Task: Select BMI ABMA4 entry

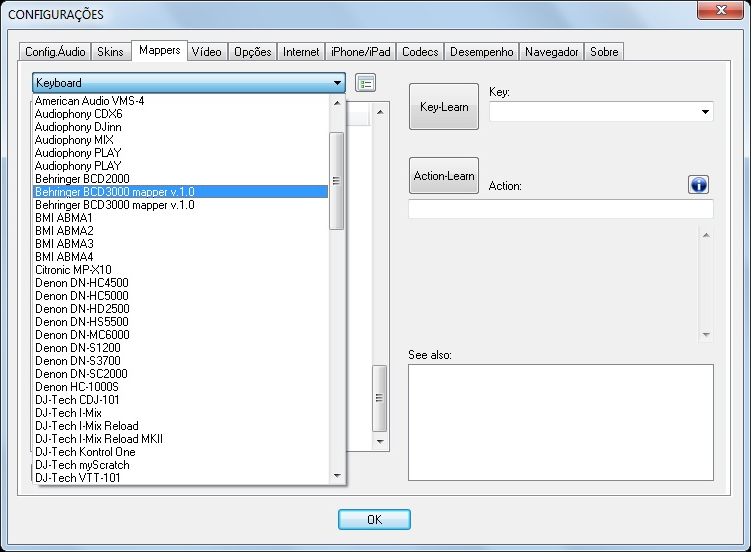Action: click(x=181, y=257)
